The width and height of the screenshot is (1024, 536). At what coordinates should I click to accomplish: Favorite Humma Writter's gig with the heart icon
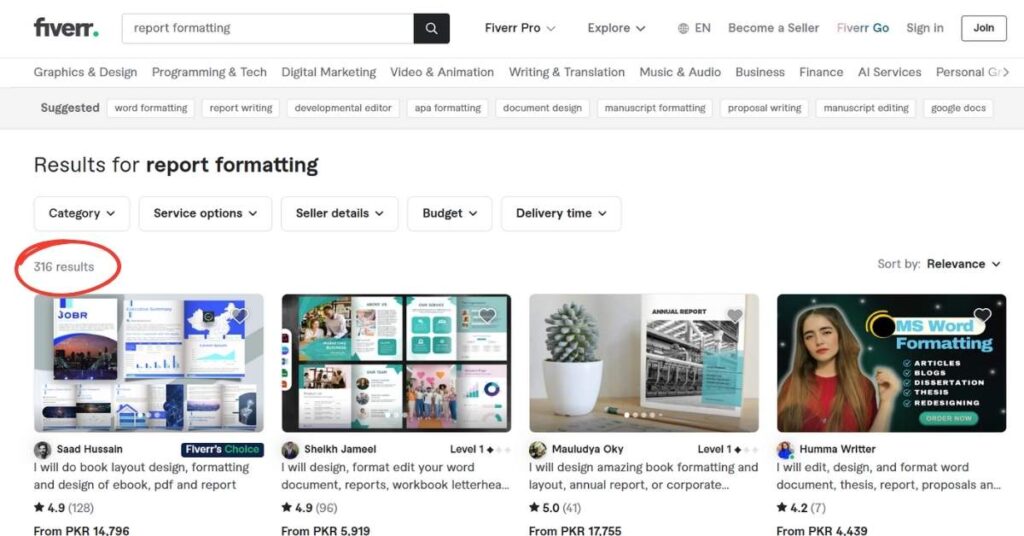(x=982, y=315)
